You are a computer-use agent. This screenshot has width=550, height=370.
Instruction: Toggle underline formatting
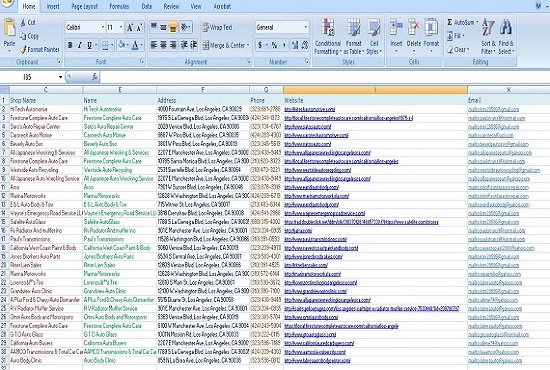coord(89,45)
